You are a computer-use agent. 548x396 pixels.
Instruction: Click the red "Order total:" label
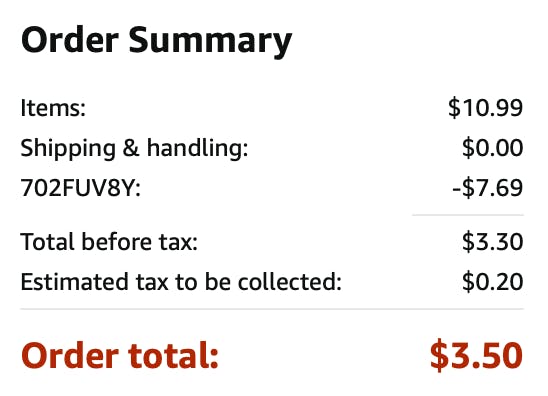120,355
